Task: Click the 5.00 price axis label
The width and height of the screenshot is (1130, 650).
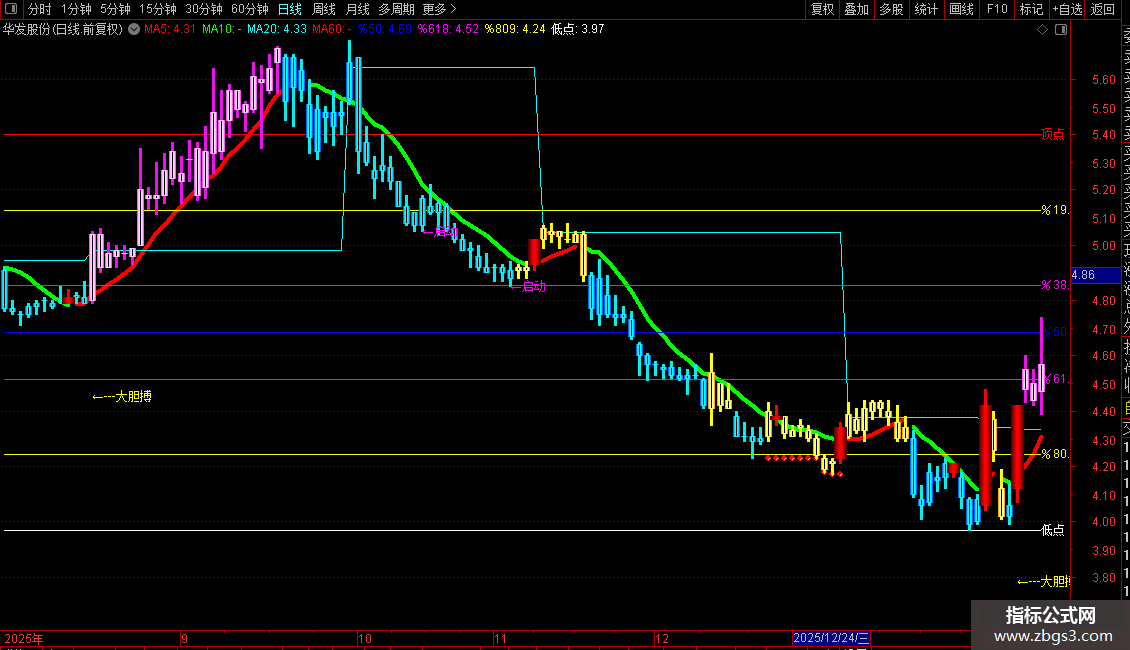Action: 1103,246
